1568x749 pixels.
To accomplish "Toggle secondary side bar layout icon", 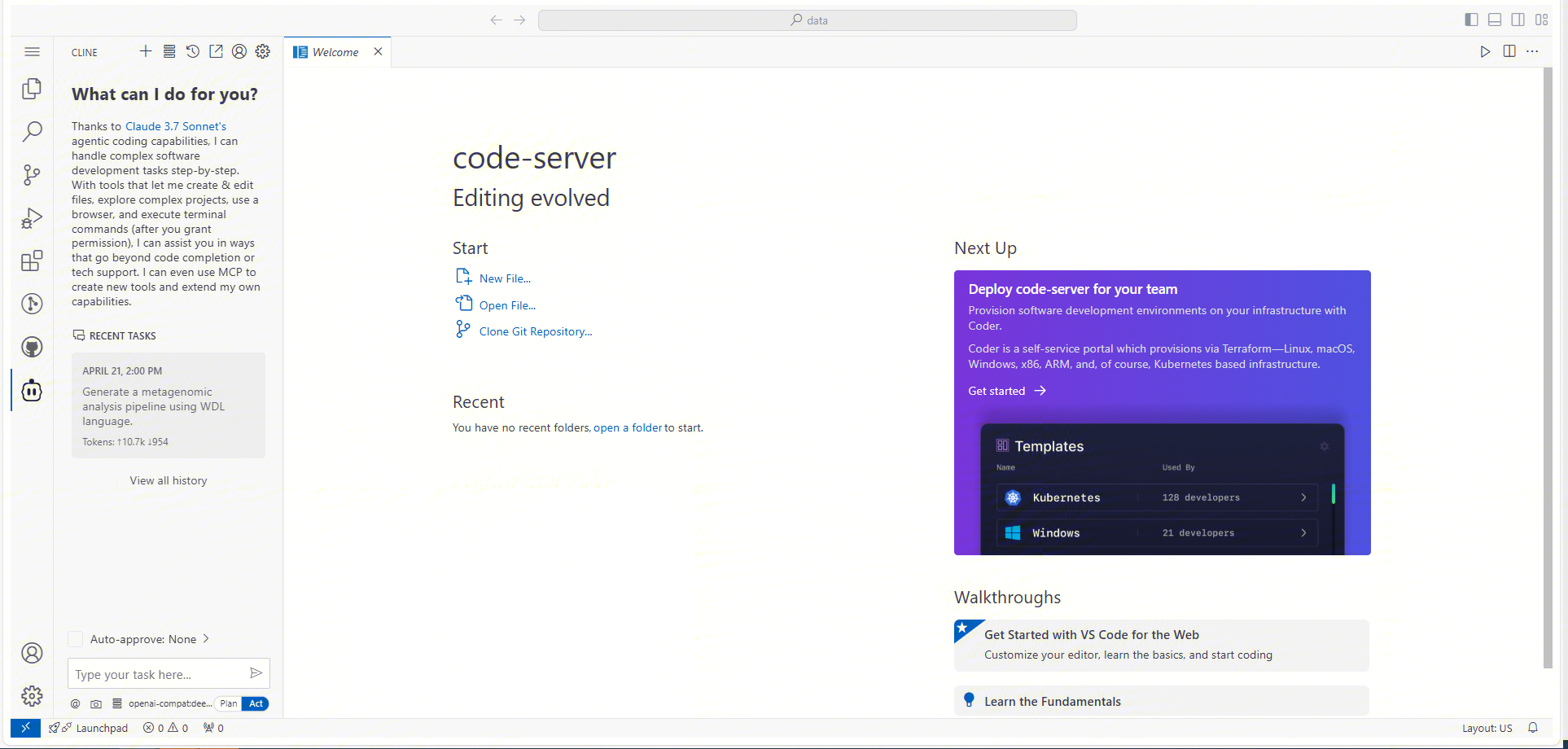I will click(1518, 20).
